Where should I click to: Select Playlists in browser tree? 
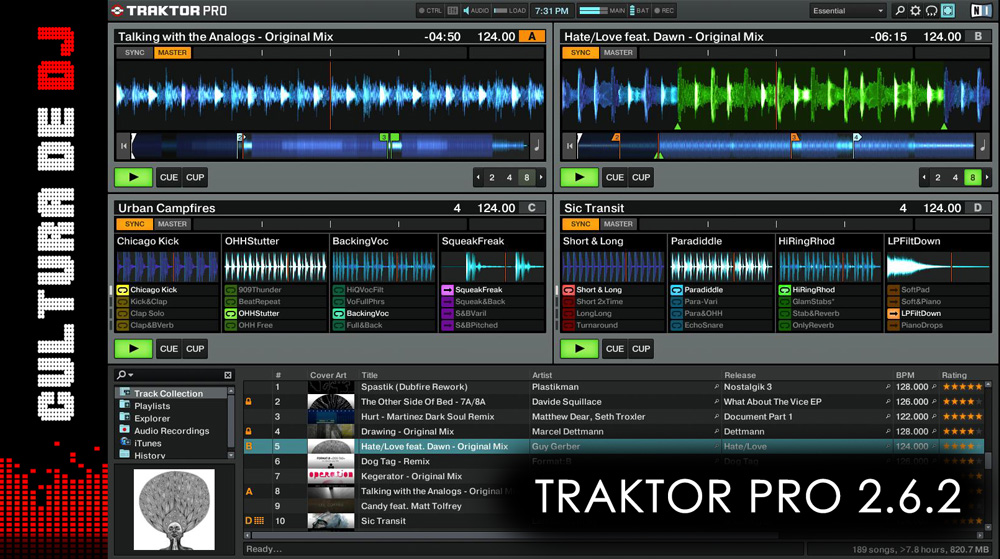[x=152, y=406]
